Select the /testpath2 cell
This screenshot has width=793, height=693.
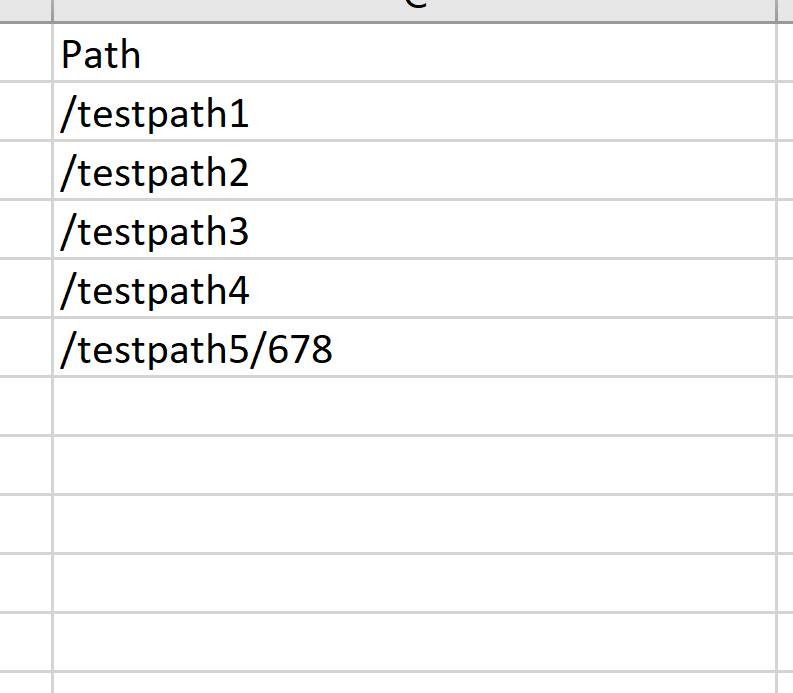tap(414, 170)
